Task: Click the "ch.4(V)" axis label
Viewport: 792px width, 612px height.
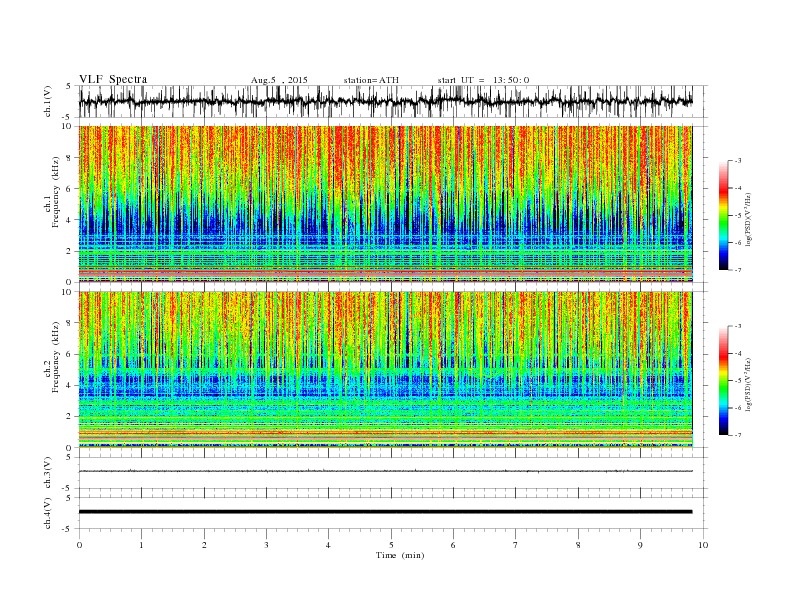Action: (48, 513)
